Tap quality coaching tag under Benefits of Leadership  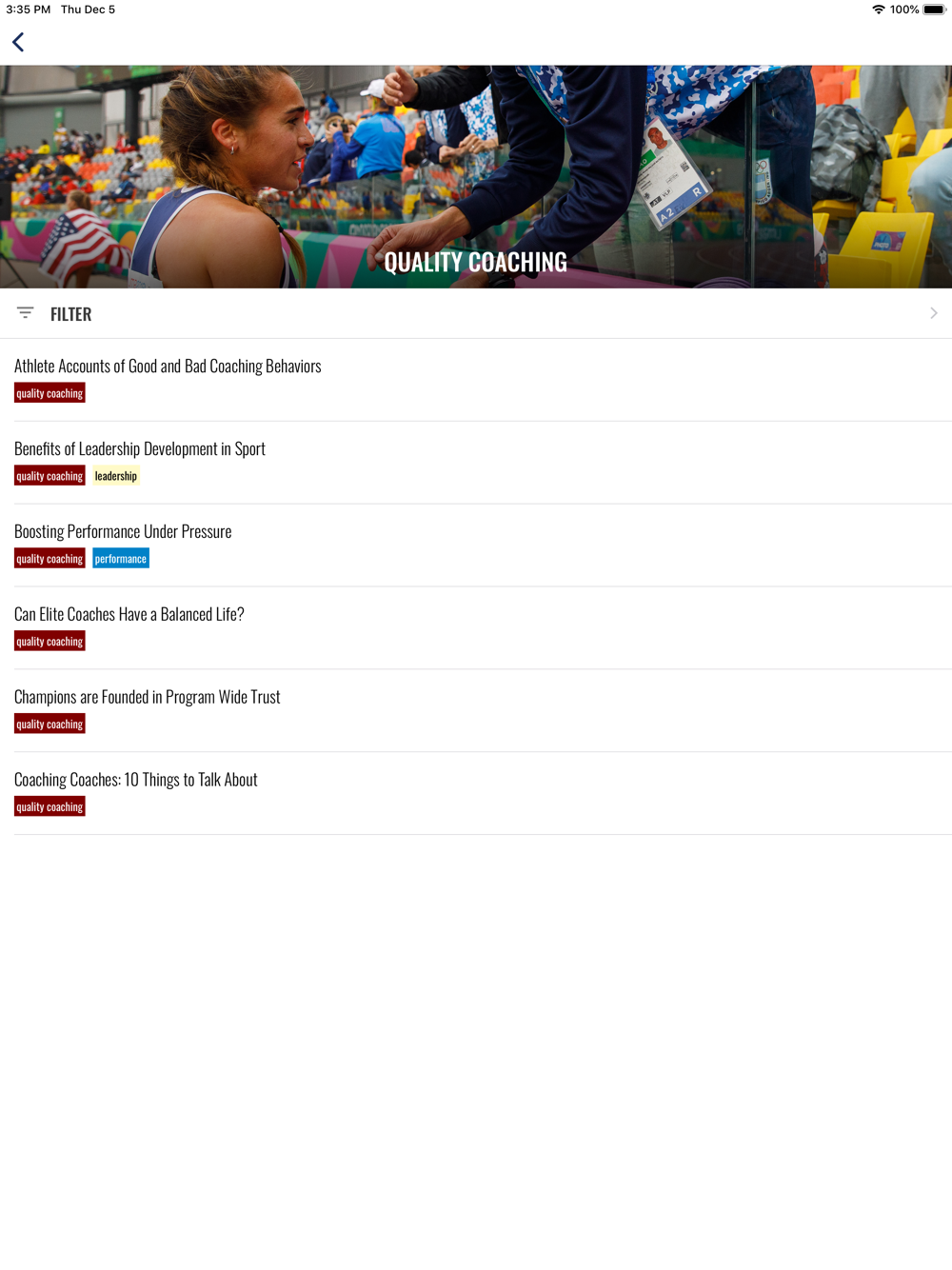(50, 476)
